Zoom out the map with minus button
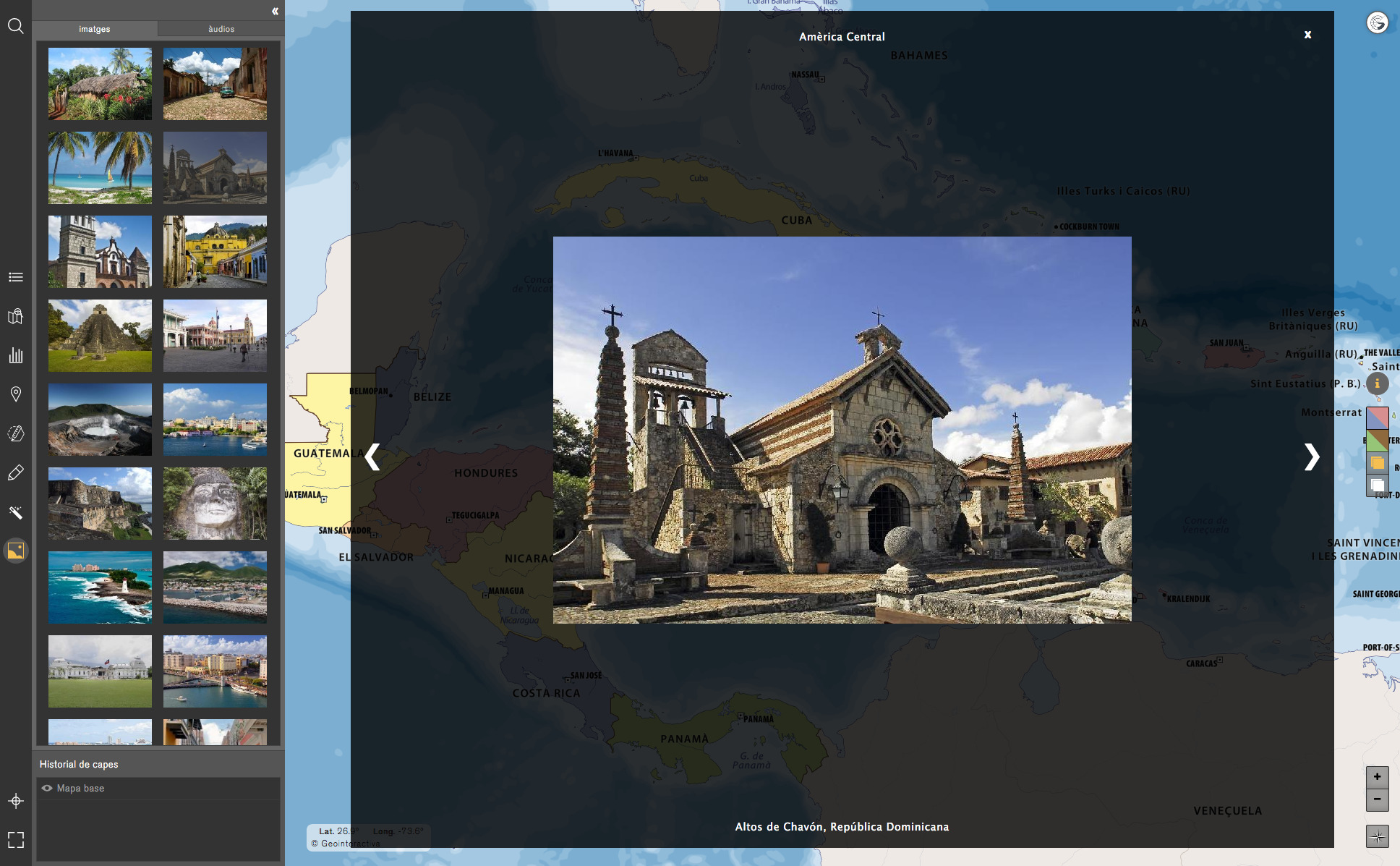This screenshot has width=1400, height=866. tap(1377, 799)
